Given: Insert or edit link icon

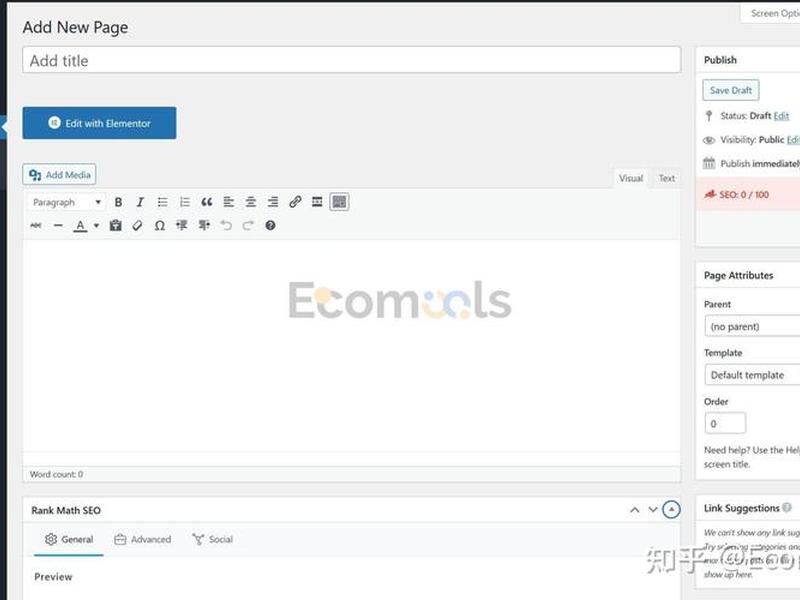Looking at the screenshot, I should point(295,202).
